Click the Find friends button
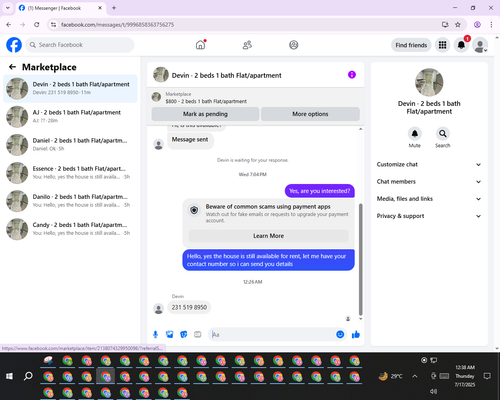The width and height of the screenshot is (500, 400). (x=411, y=45)
